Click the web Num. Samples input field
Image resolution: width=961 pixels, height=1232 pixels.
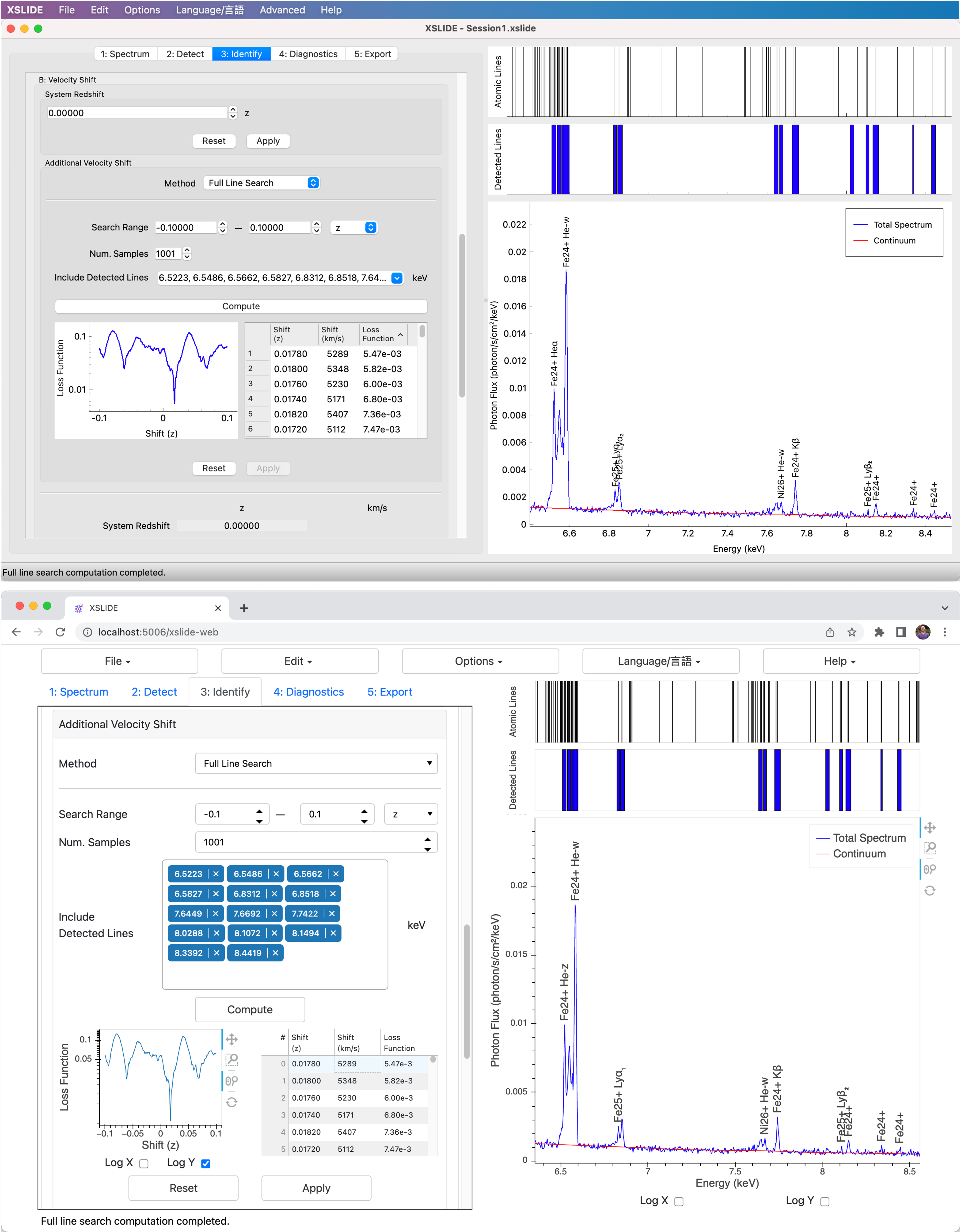[316, 842]
